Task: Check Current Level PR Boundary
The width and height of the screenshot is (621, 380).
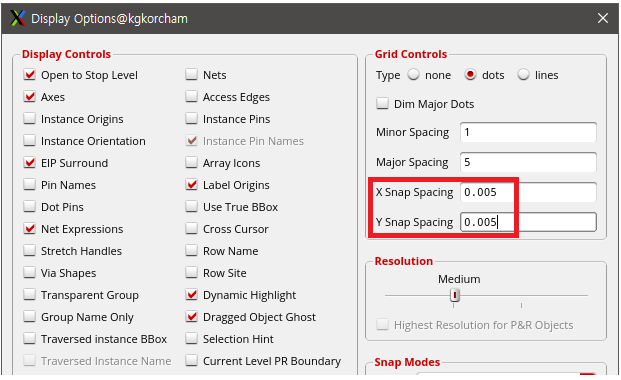Action: [192, 361]
